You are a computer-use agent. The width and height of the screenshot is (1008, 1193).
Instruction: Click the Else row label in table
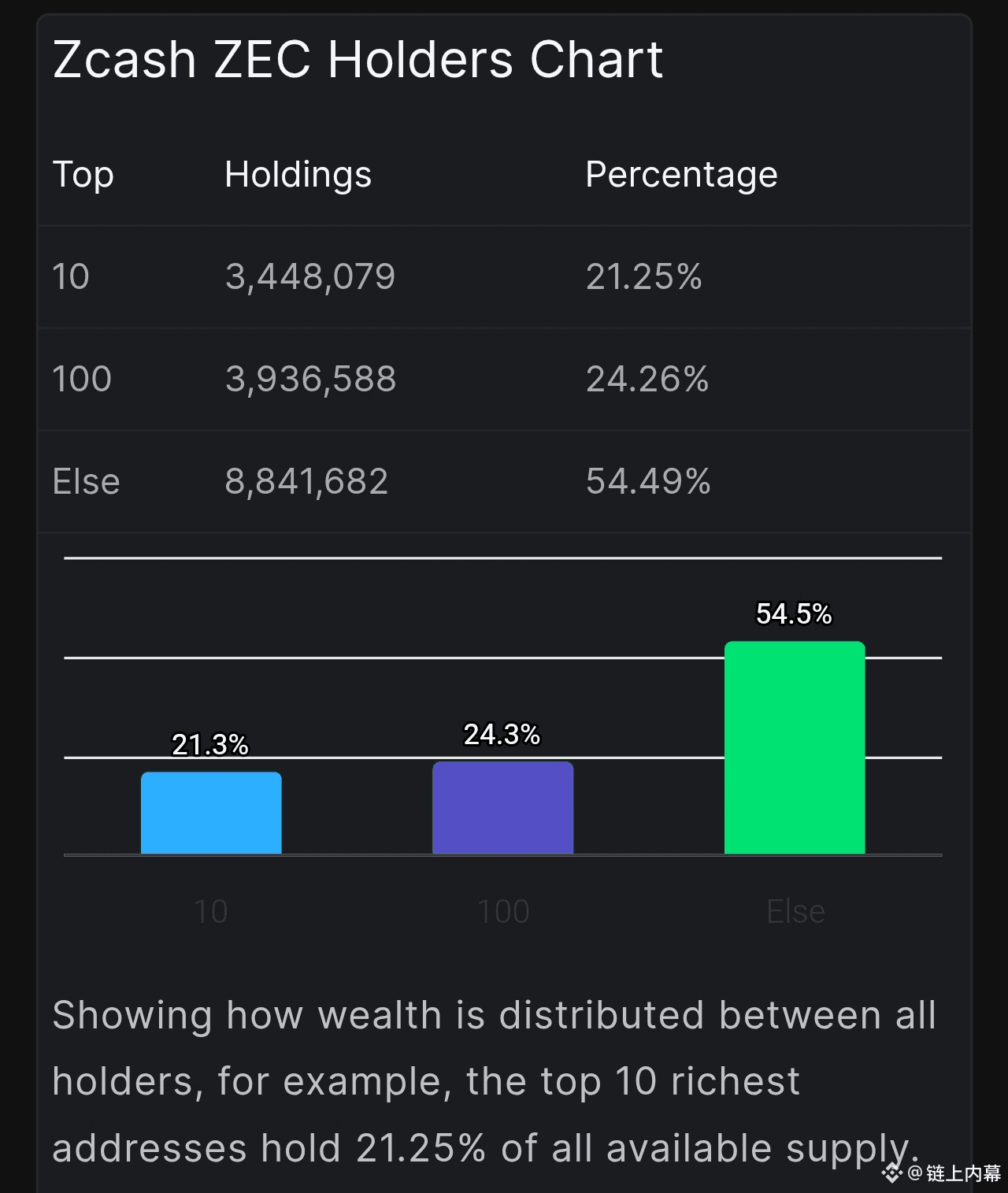(x=86, y=482)
